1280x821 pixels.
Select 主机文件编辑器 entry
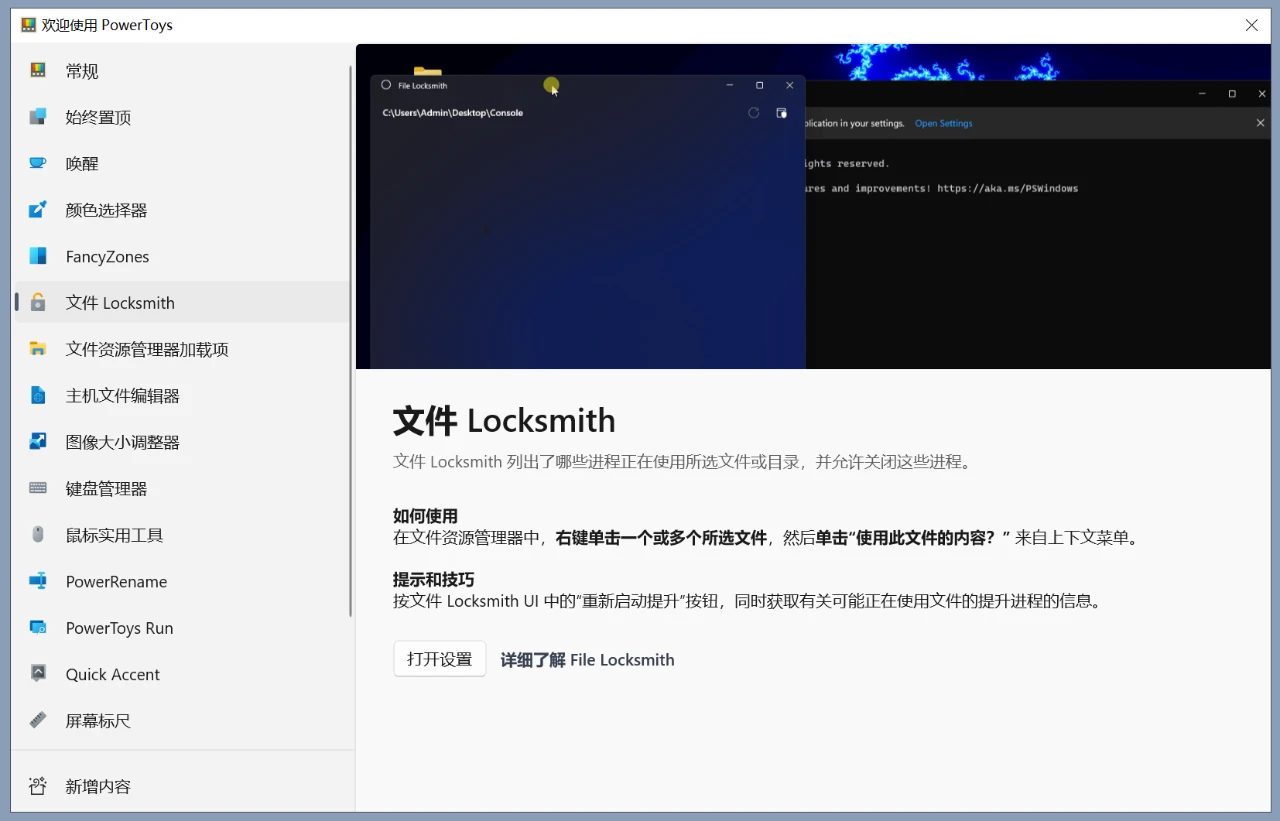click(181, 395)
